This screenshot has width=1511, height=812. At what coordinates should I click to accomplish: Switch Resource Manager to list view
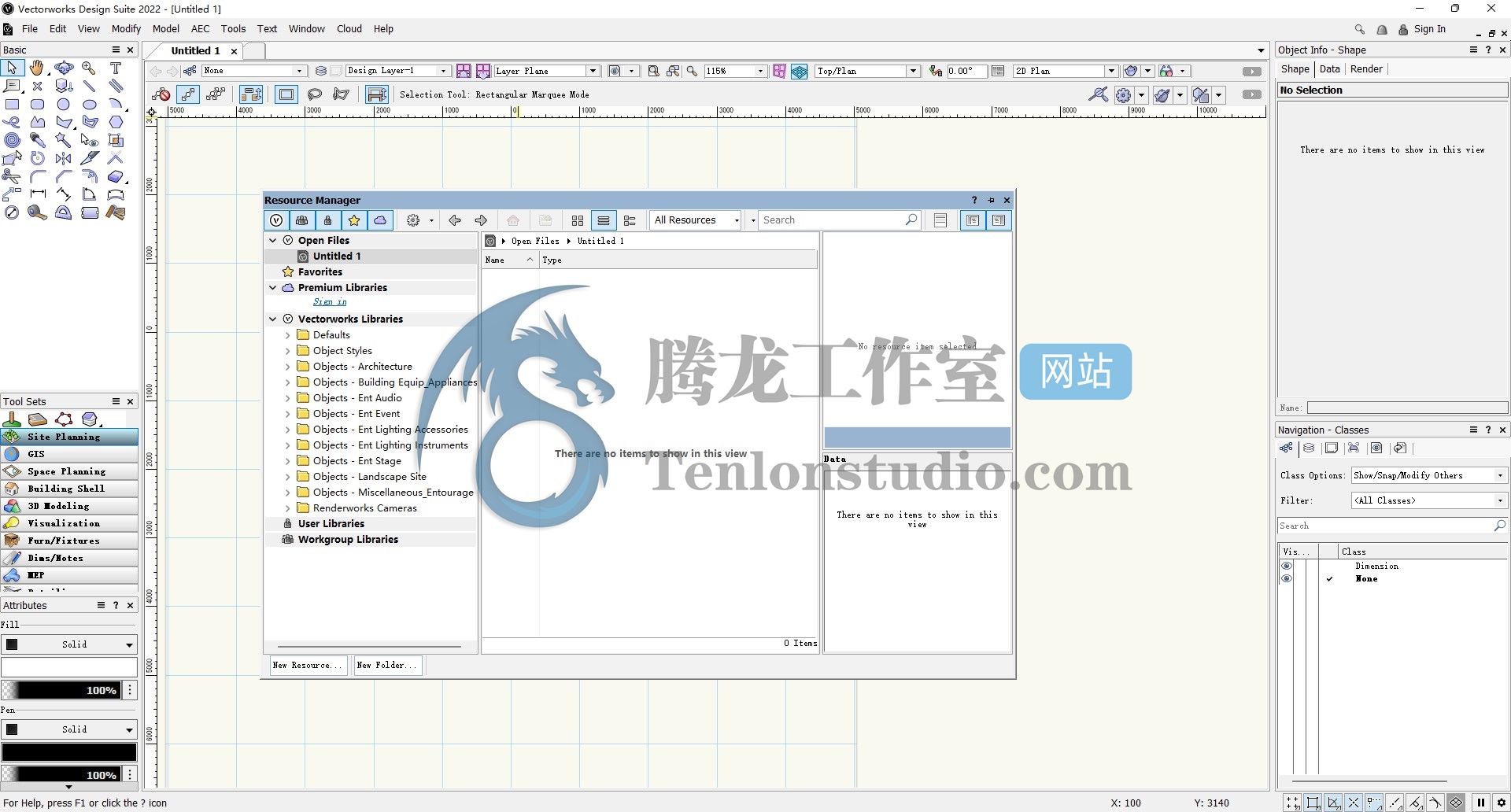click(604, 220)
